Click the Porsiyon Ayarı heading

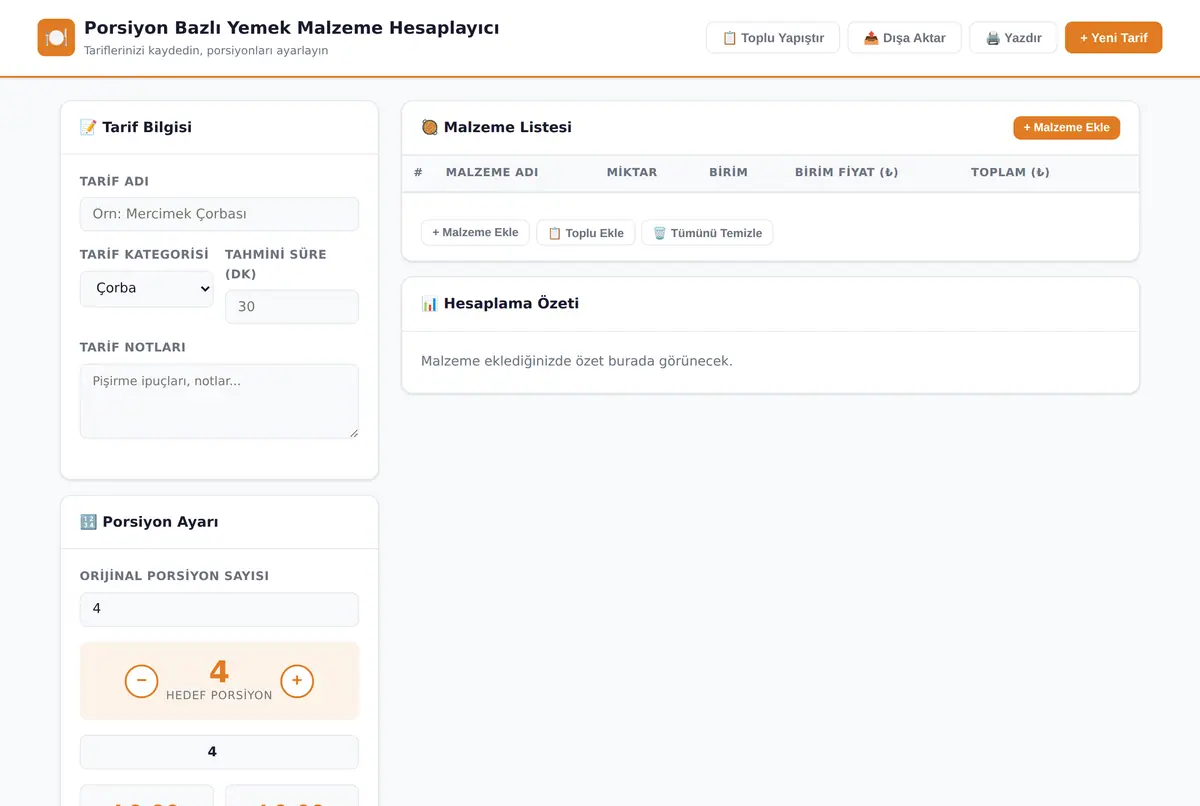click(149, 522)
